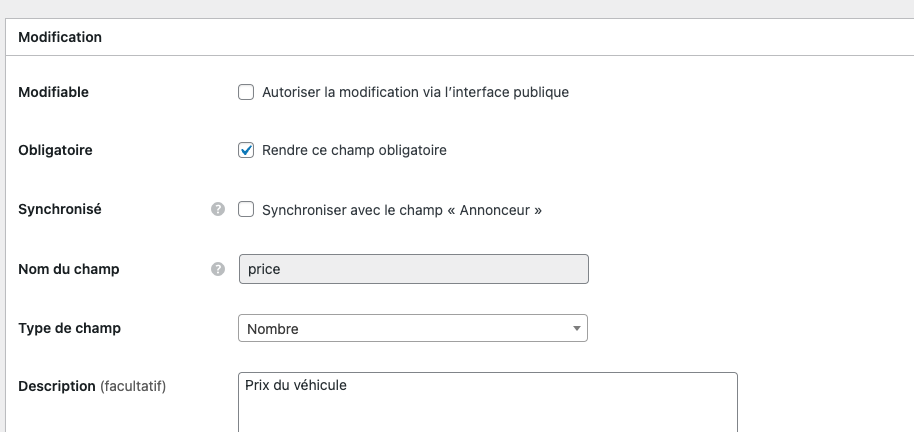Collapse the Modification panel header
Screen dimensions: 914x432
coord(460,37)
